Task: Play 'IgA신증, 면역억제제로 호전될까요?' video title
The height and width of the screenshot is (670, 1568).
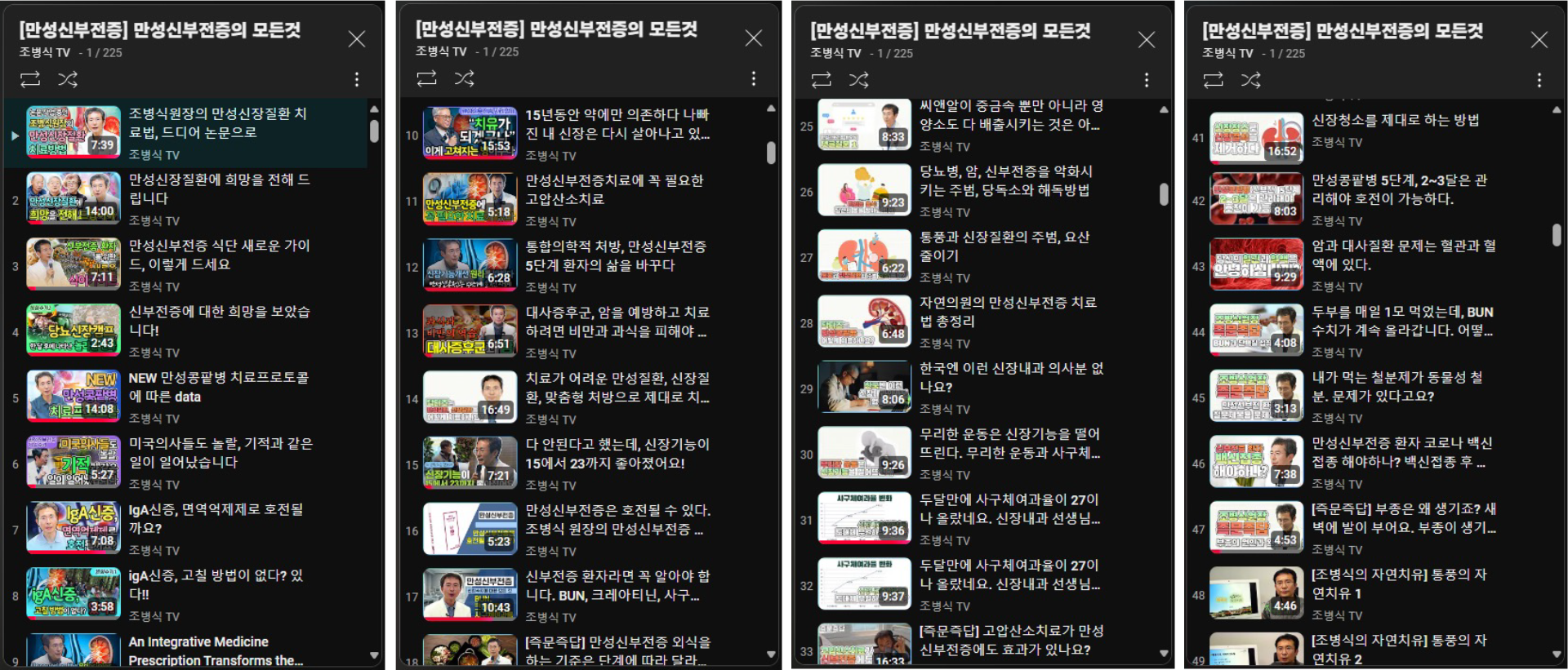Action: click(x=216, y=518)
